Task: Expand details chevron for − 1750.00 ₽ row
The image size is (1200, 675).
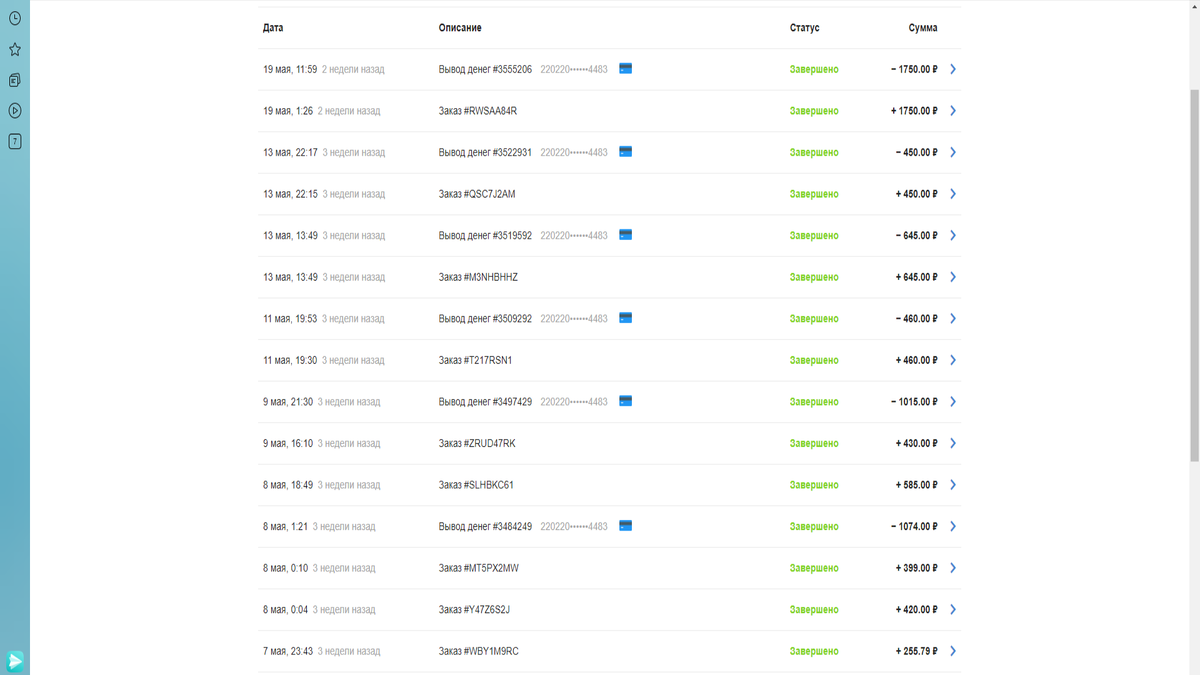Action: pyautogui.click(x=953, y=69)
